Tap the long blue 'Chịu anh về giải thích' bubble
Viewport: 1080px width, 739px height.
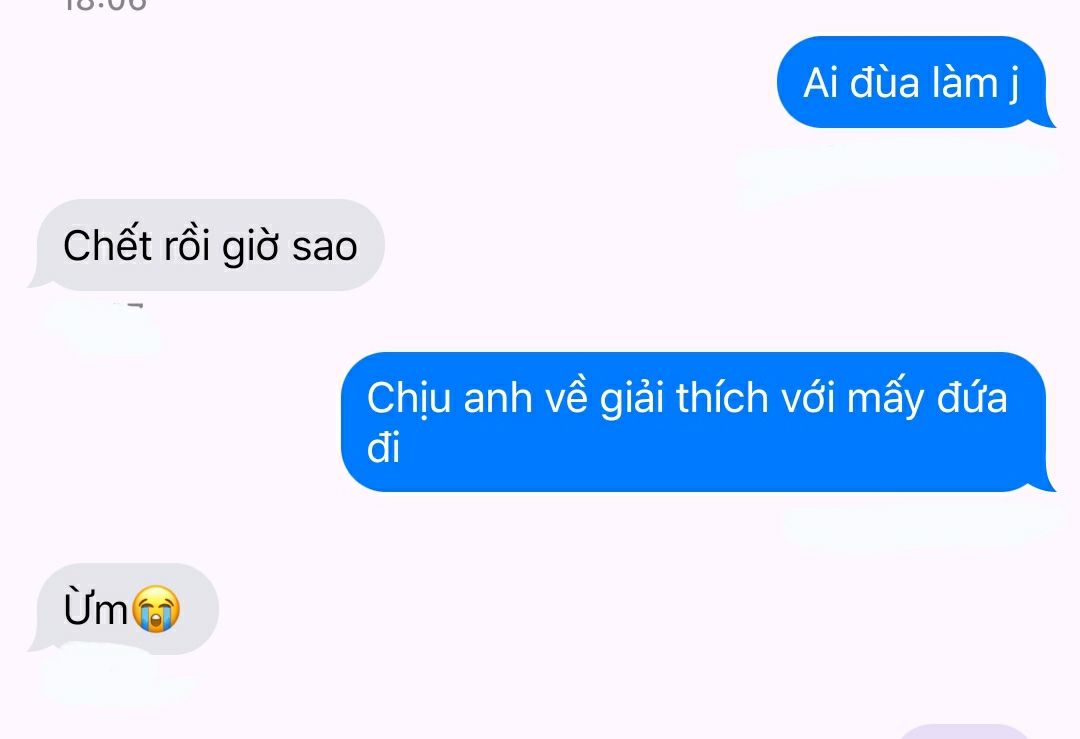click(x=694, y=421)
